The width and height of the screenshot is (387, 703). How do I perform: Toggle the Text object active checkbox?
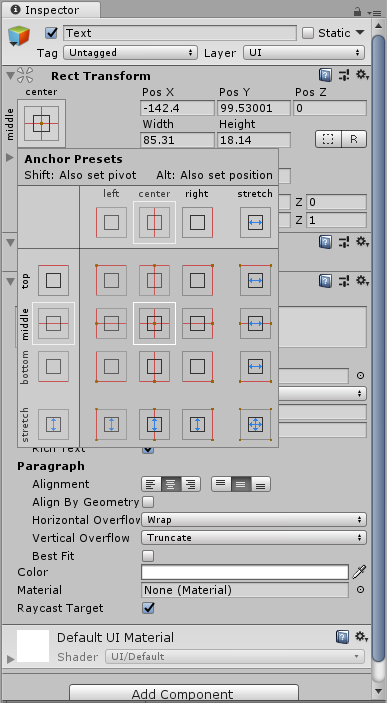point(52,33)
